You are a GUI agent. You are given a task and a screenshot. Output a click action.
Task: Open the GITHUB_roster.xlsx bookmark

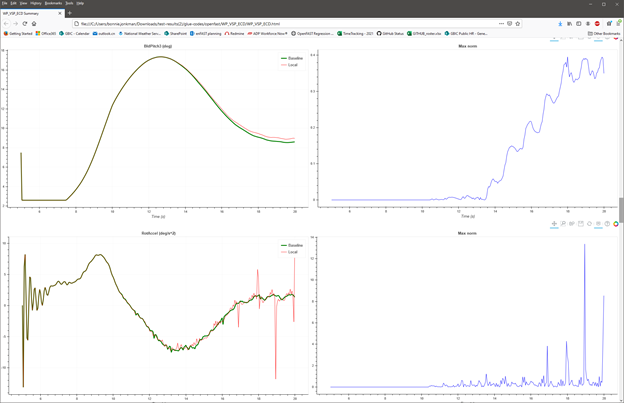point(424,34)
